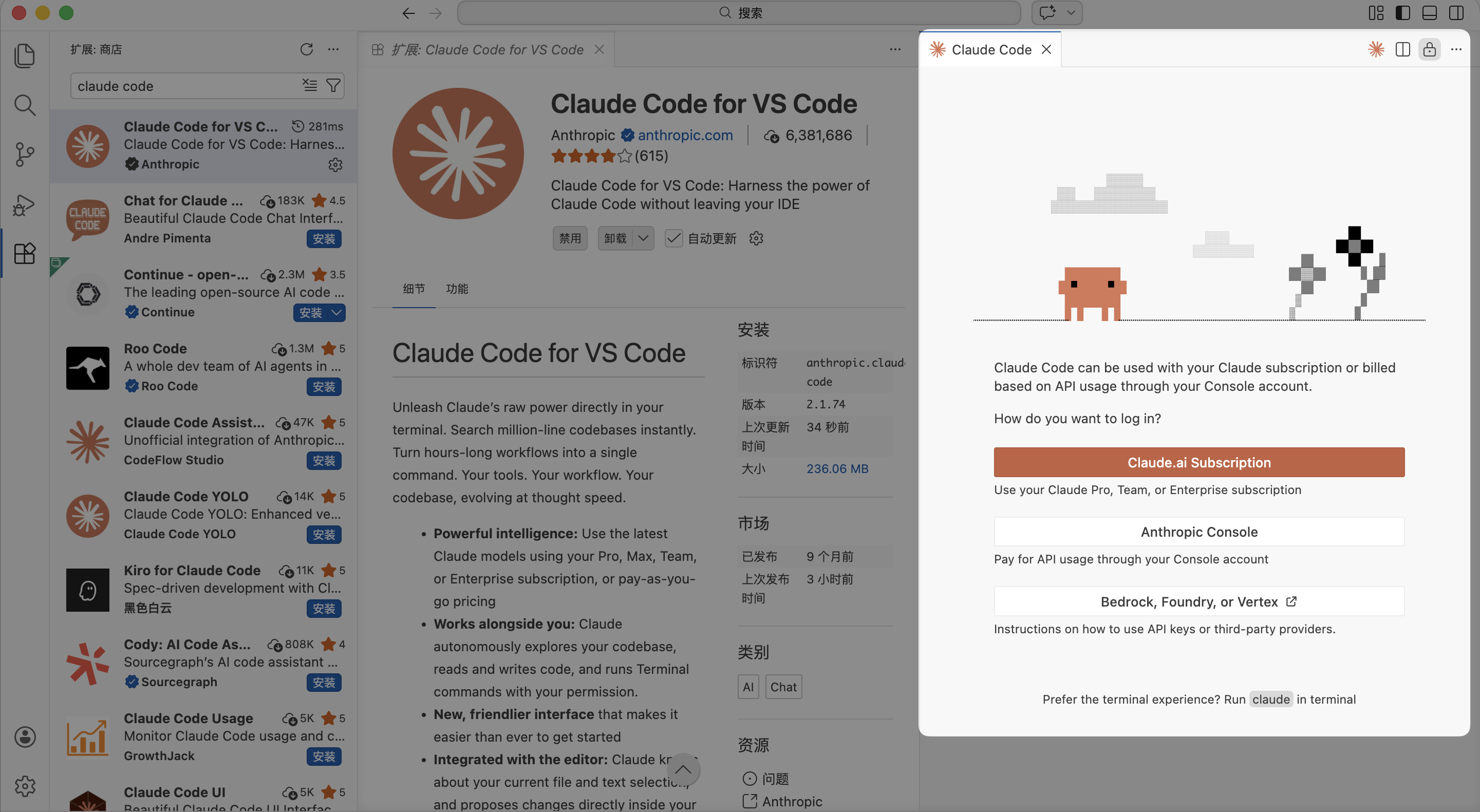
Task: Toggle the lock group button
Action: tap(1430, 49)
